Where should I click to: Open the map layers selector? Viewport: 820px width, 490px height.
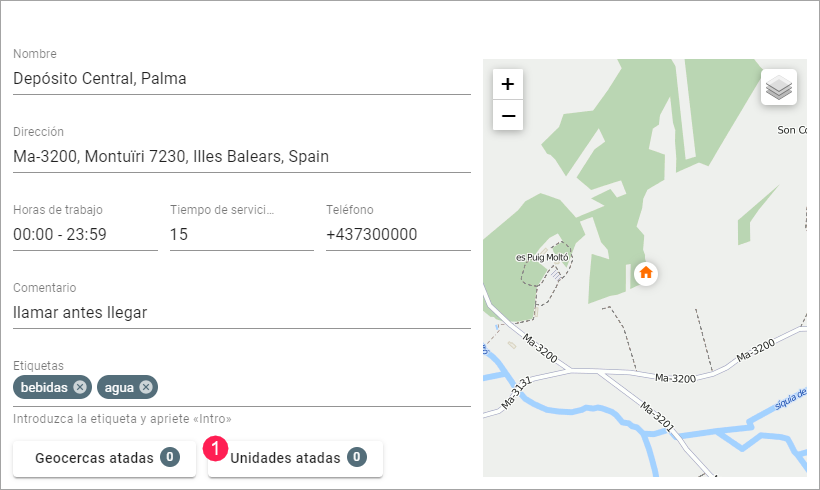pos(779,88)
